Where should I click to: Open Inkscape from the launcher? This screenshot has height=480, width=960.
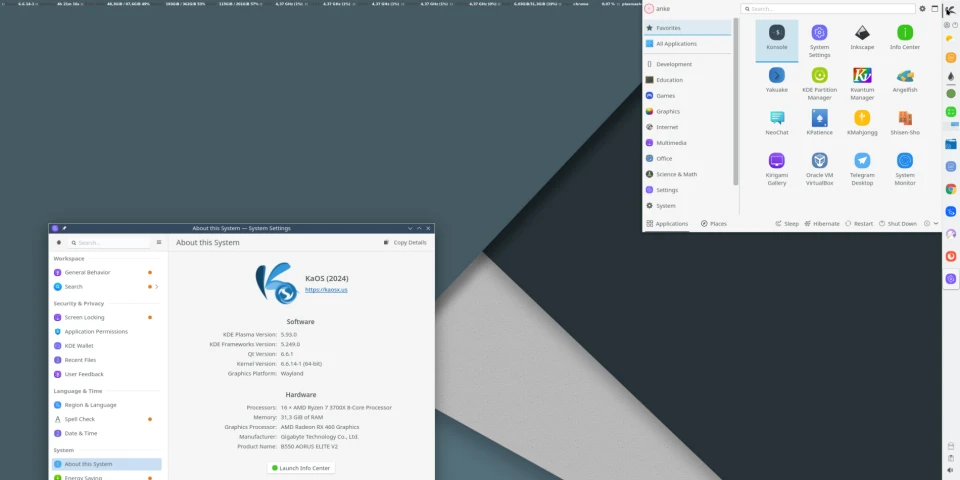click(x=861, y=38)
